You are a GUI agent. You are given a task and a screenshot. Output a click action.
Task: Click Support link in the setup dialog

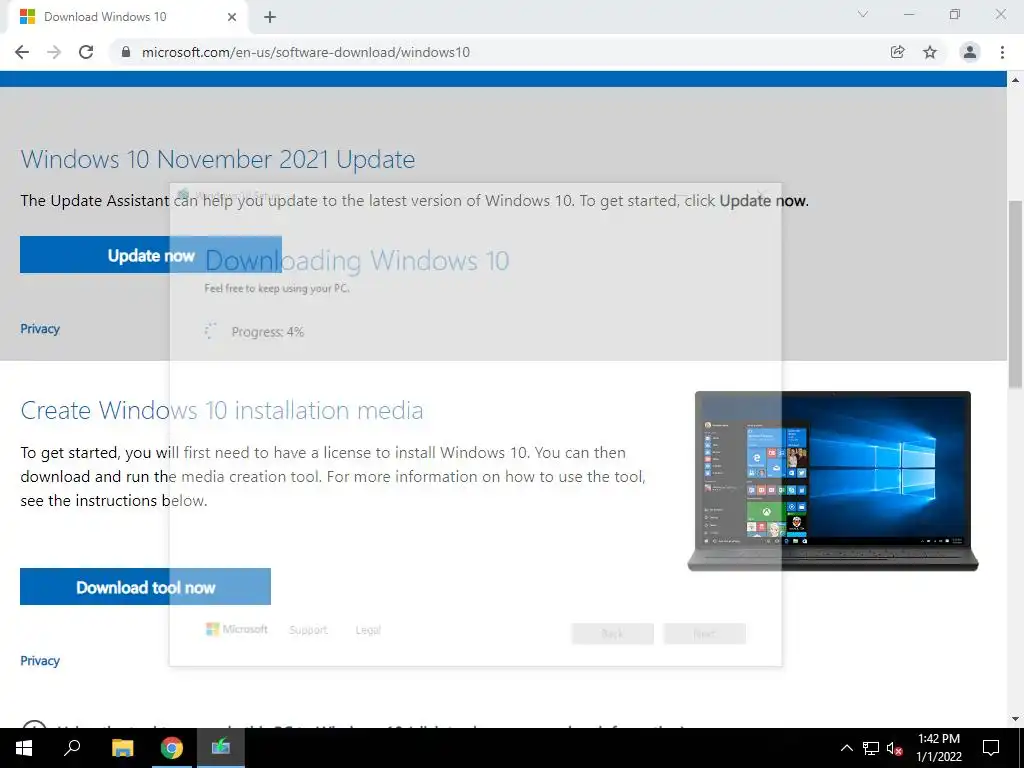click(x=308, y=630)
